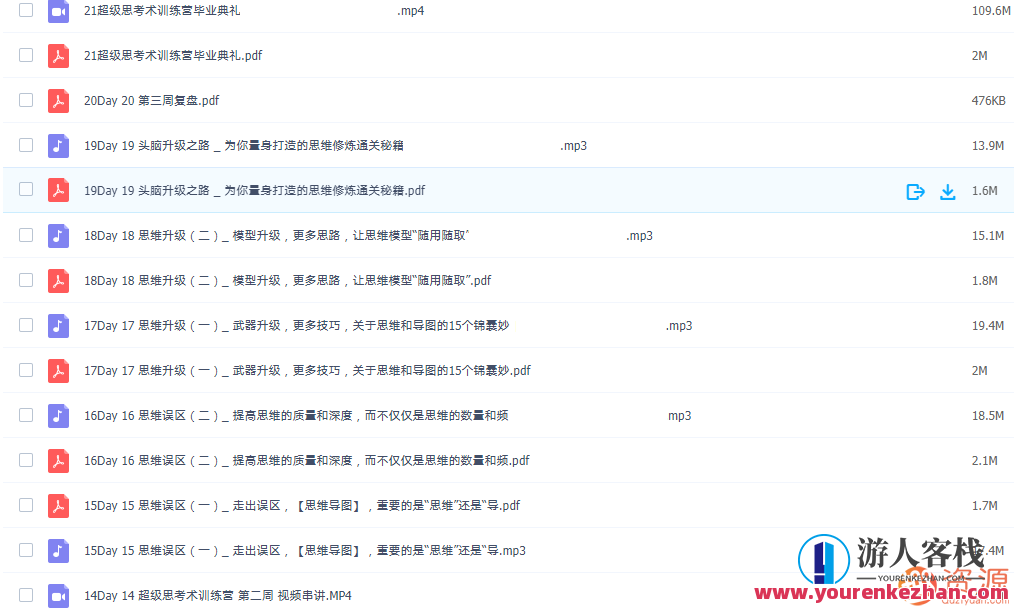1014x609 pixels.
Task: Click the video icon beside 21超级思考术训练营毕业典礼.mp4
Action: (58, 10)
